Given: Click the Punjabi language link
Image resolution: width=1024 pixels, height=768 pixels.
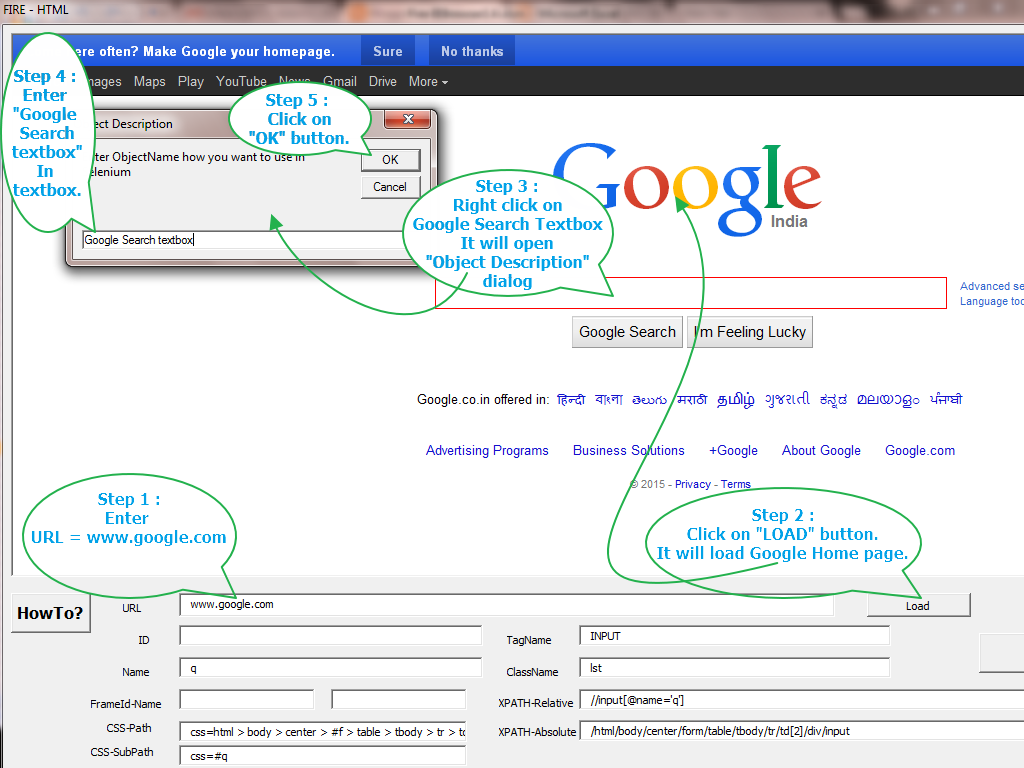Looking at the screenshot, I should (946, 399).
